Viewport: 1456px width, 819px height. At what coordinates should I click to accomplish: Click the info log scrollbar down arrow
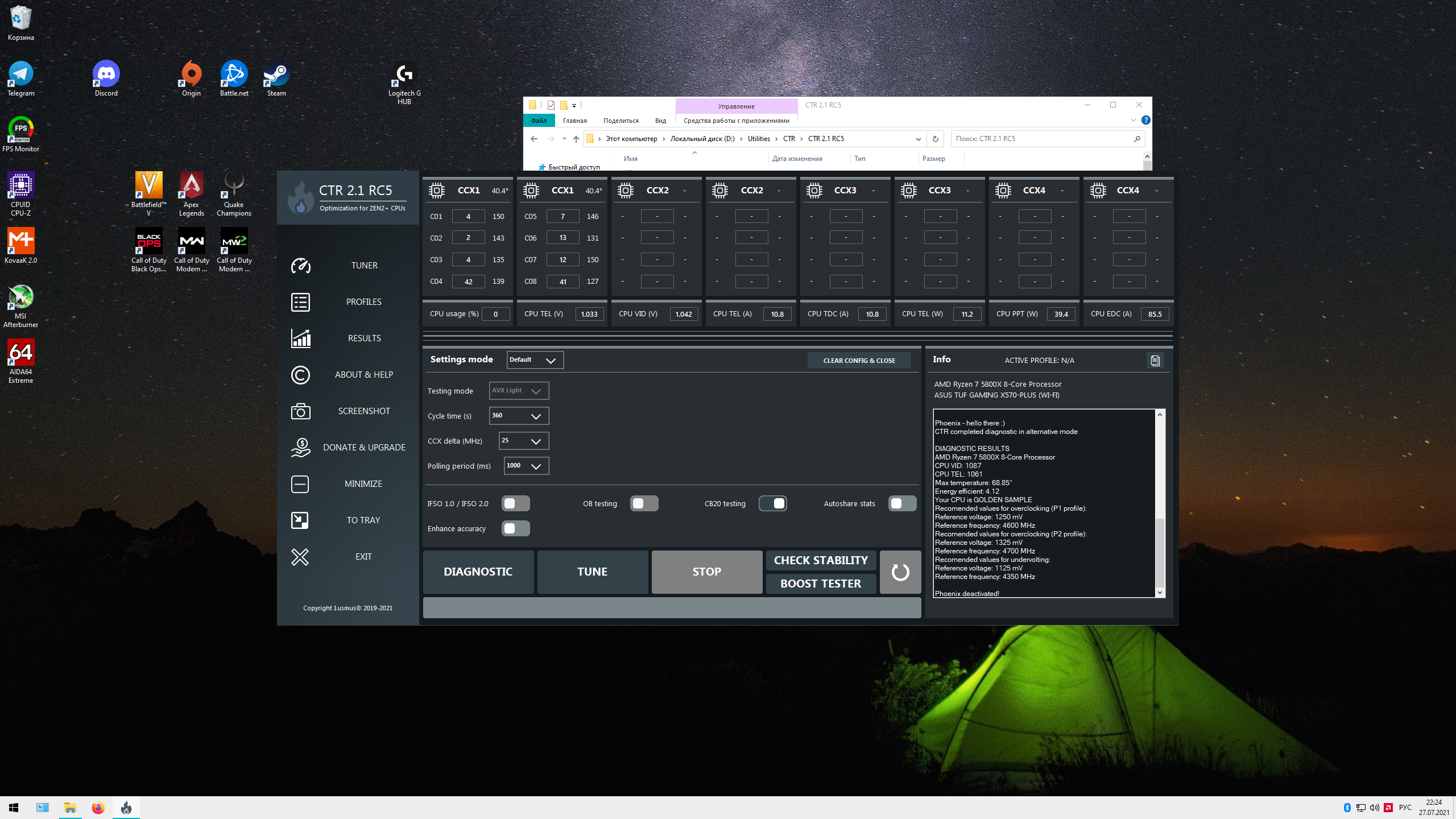pyautogui.click(x=1160, y=593)
